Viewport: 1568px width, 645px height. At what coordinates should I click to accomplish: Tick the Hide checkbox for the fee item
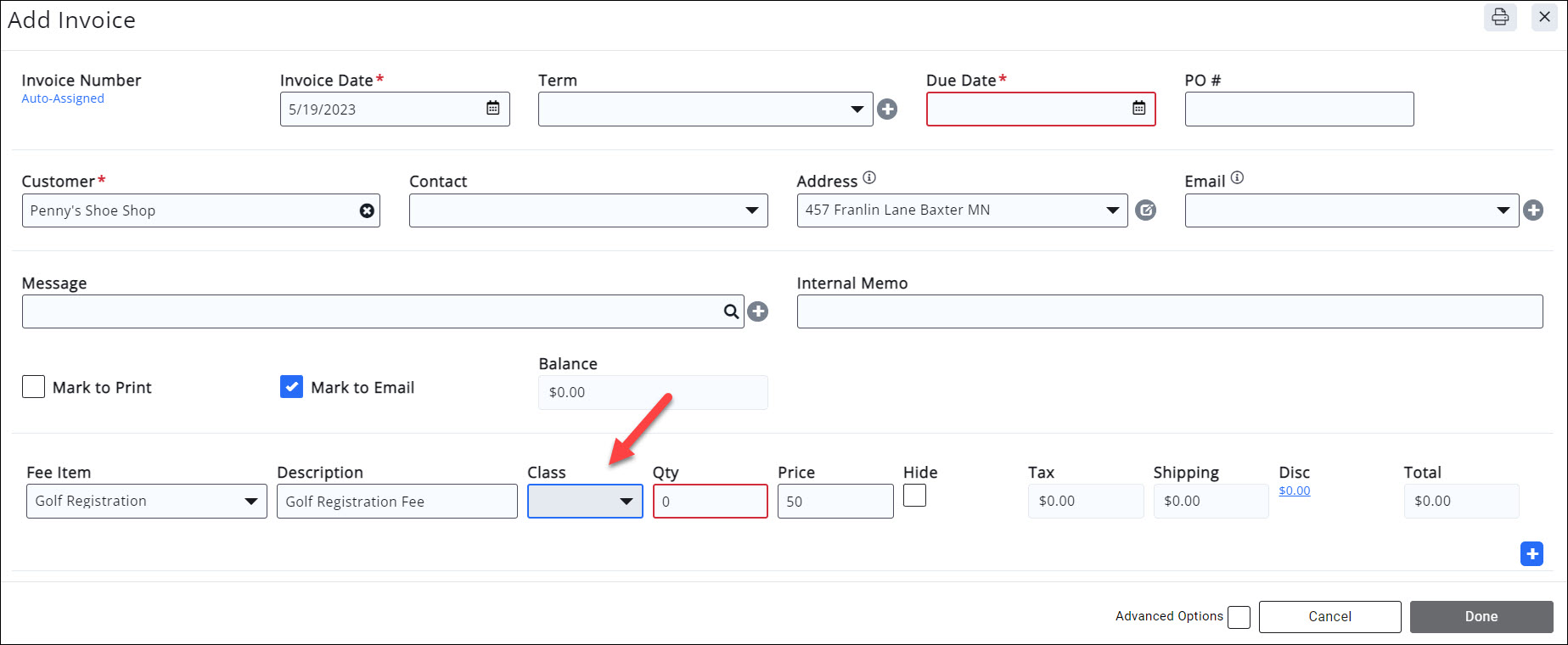914,496
